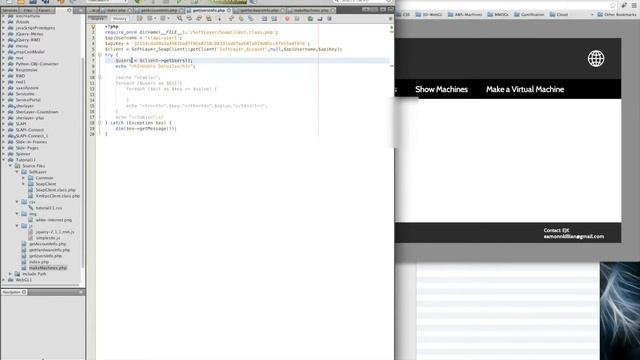Collapse the img folder arrow
The width and height of the screenshot is (640, 360).
(17, 213)
